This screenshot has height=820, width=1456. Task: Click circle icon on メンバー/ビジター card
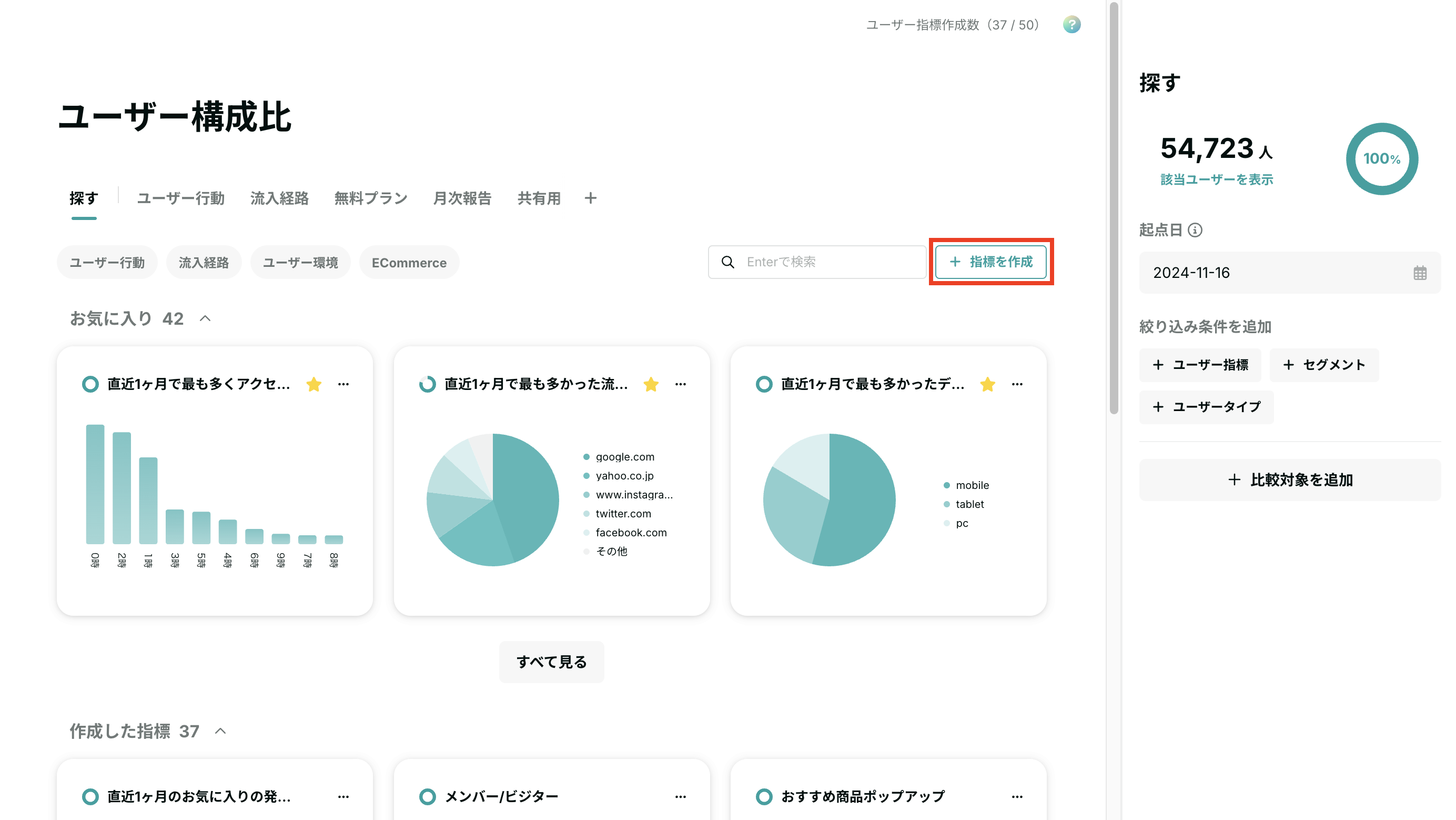click(427, 796)
